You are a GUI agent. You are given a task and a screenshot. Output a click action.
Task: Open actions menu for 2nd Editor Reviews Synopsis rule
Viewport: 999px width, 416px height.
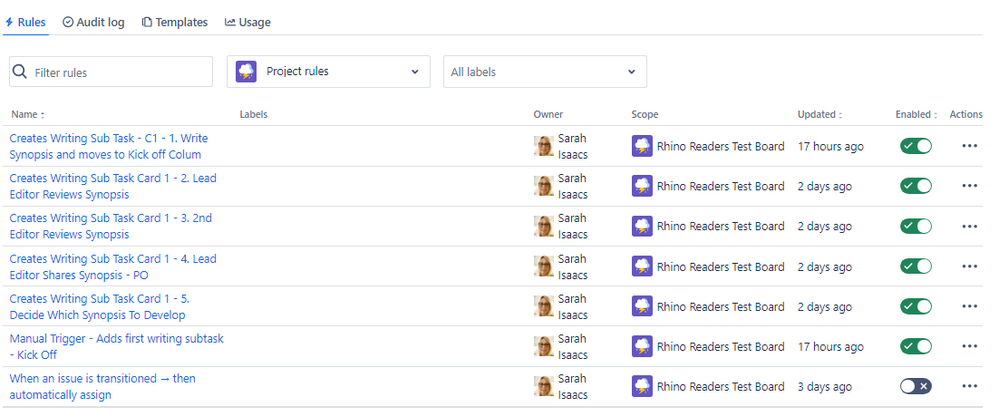click(x=968, y=226)
